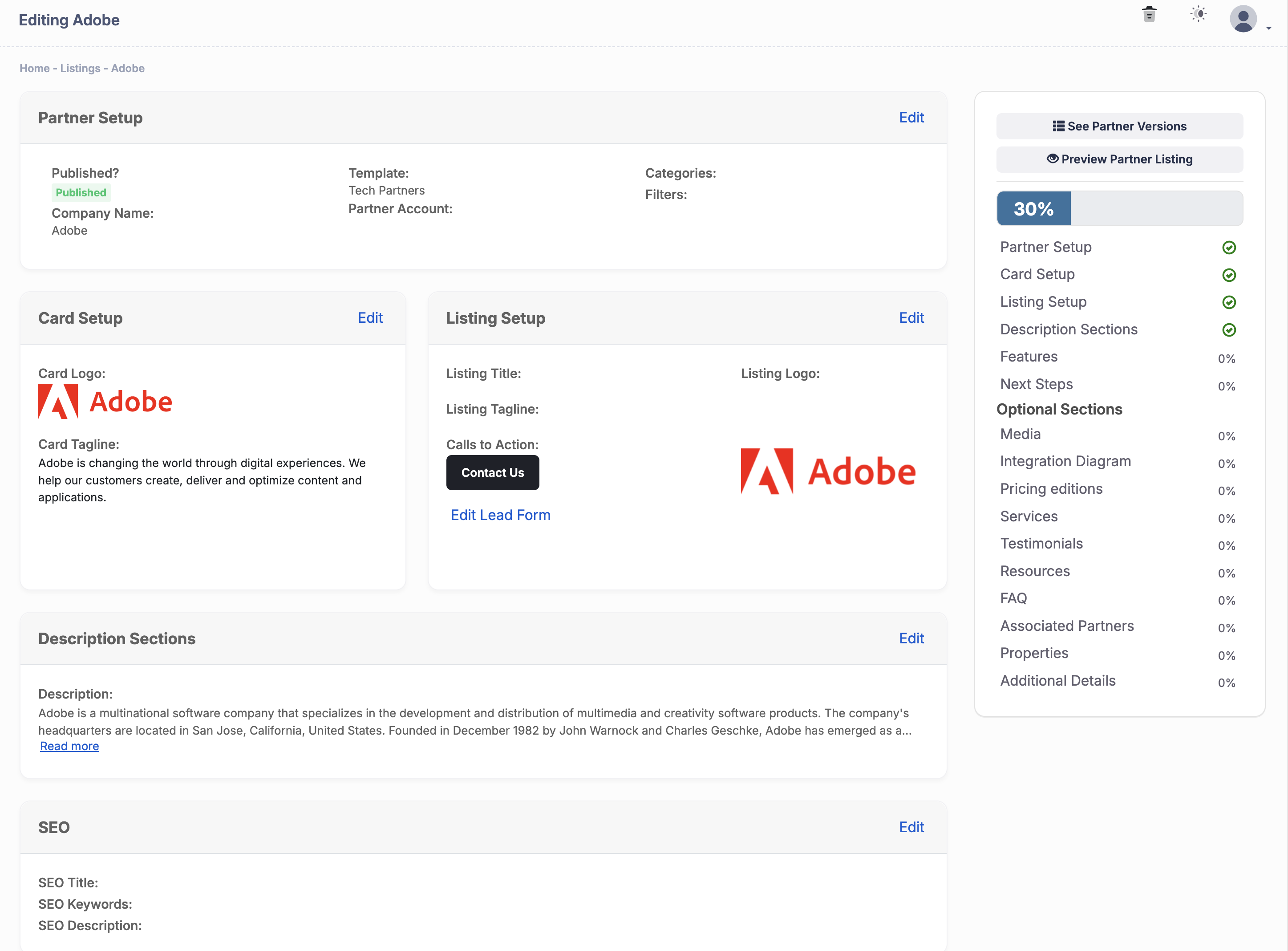Screen dimensions: 1288x951
Task: Open Additional Details optional section
Action: (1057, 681)
